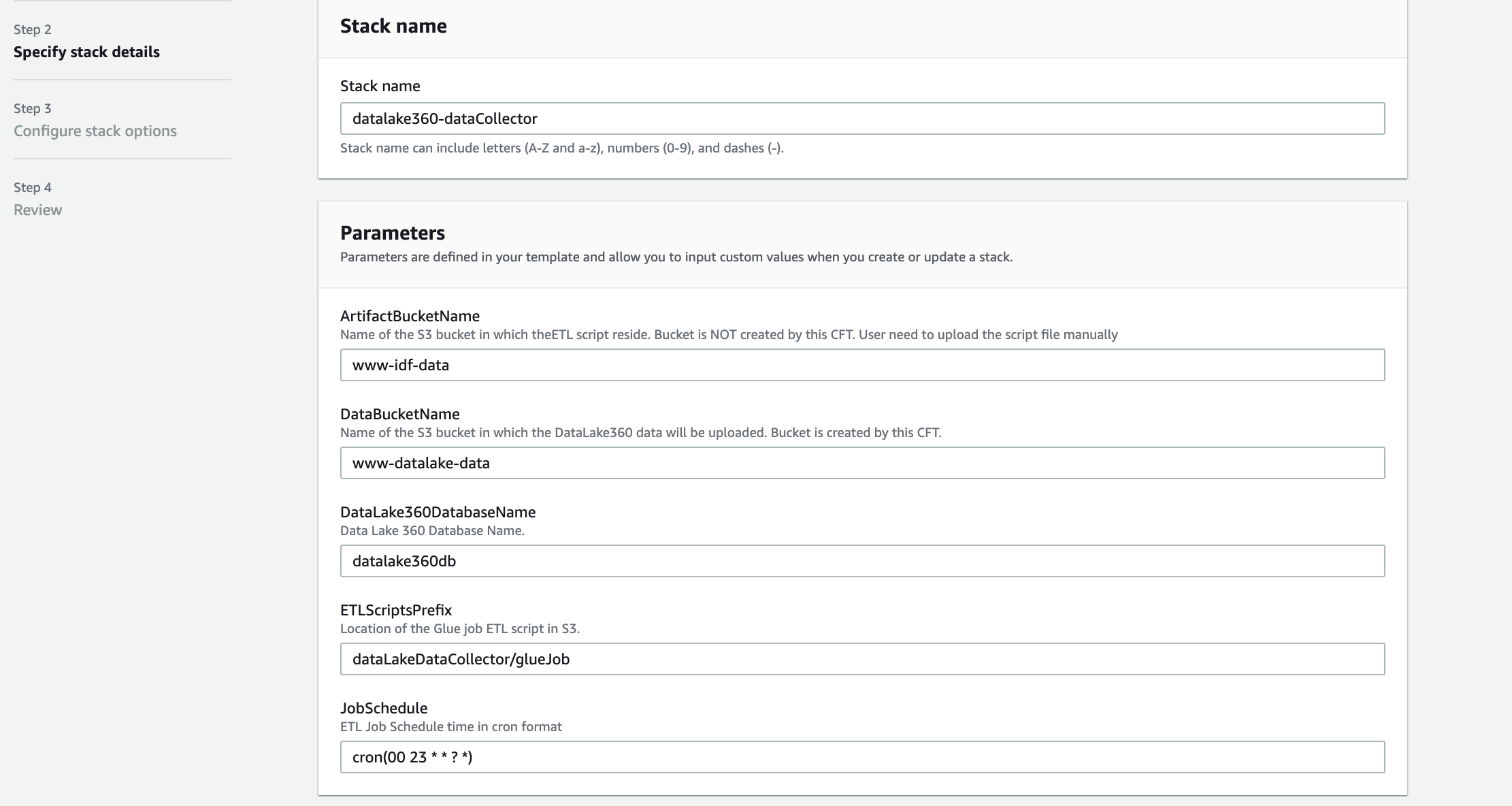Click the stack name allowed characters hint

tap(561, 148)
